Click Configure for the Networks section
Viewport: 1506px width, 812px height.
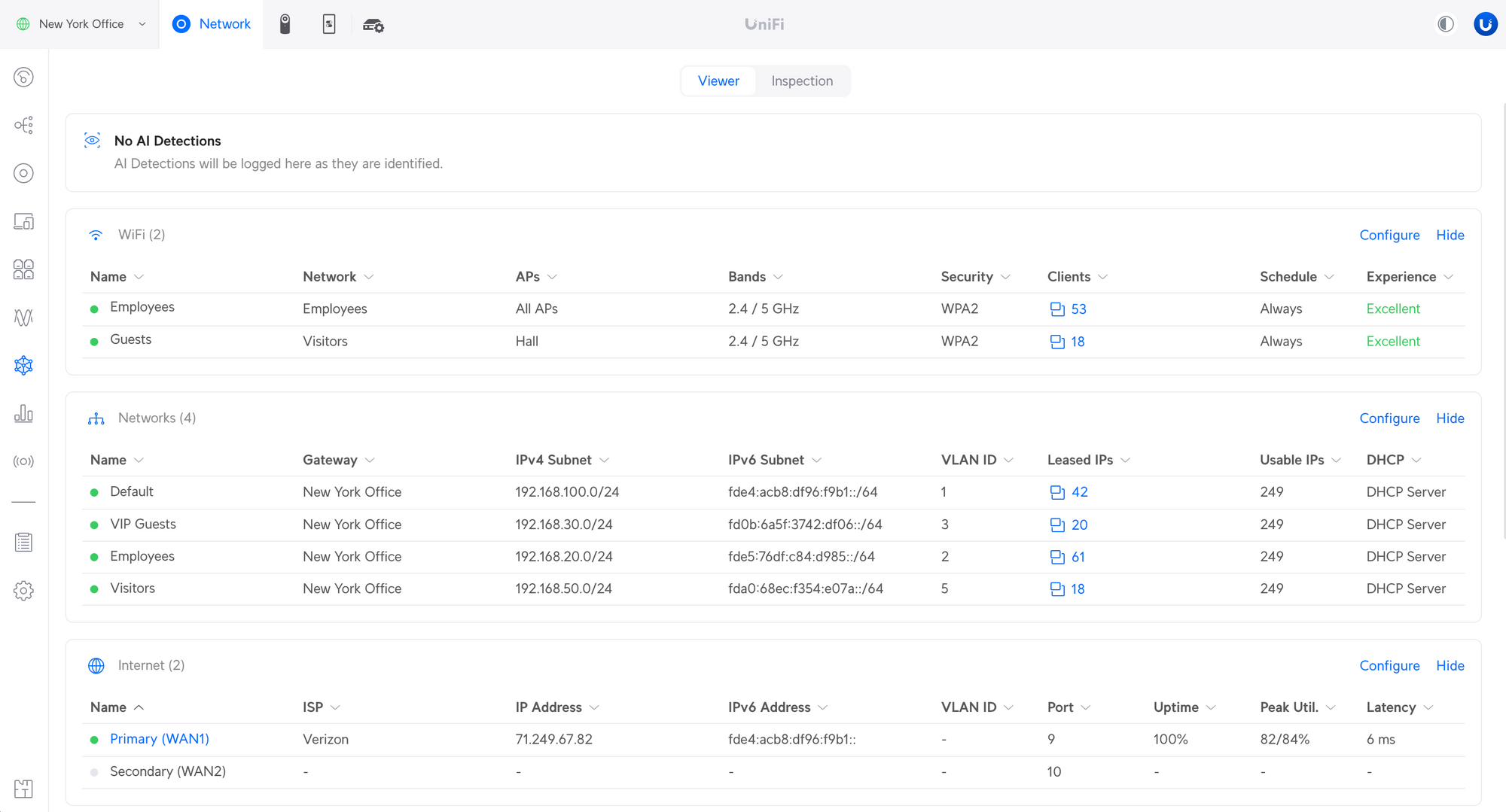[x=1389, y=418]
